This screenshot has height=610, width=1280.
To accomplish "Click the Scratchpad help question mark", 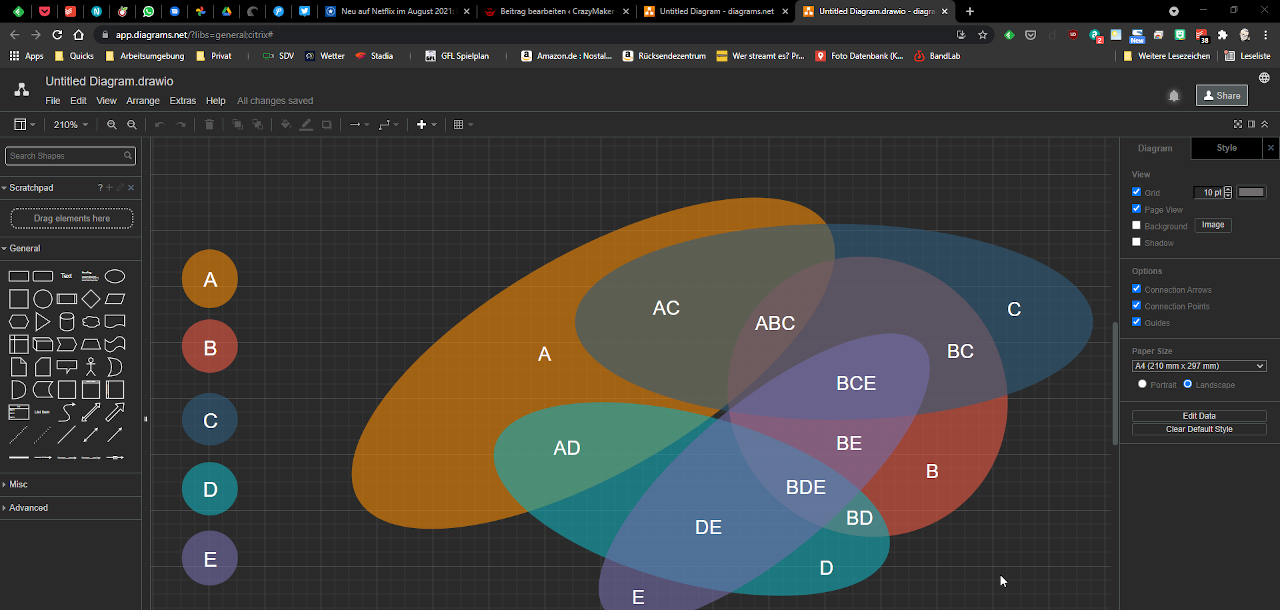I will pyautogui.click(x=100, y=188).
